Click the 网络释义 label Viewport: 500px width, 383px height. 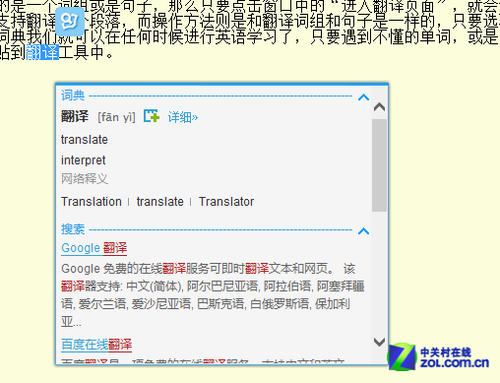pyautogui.click(x=85, y=179)
